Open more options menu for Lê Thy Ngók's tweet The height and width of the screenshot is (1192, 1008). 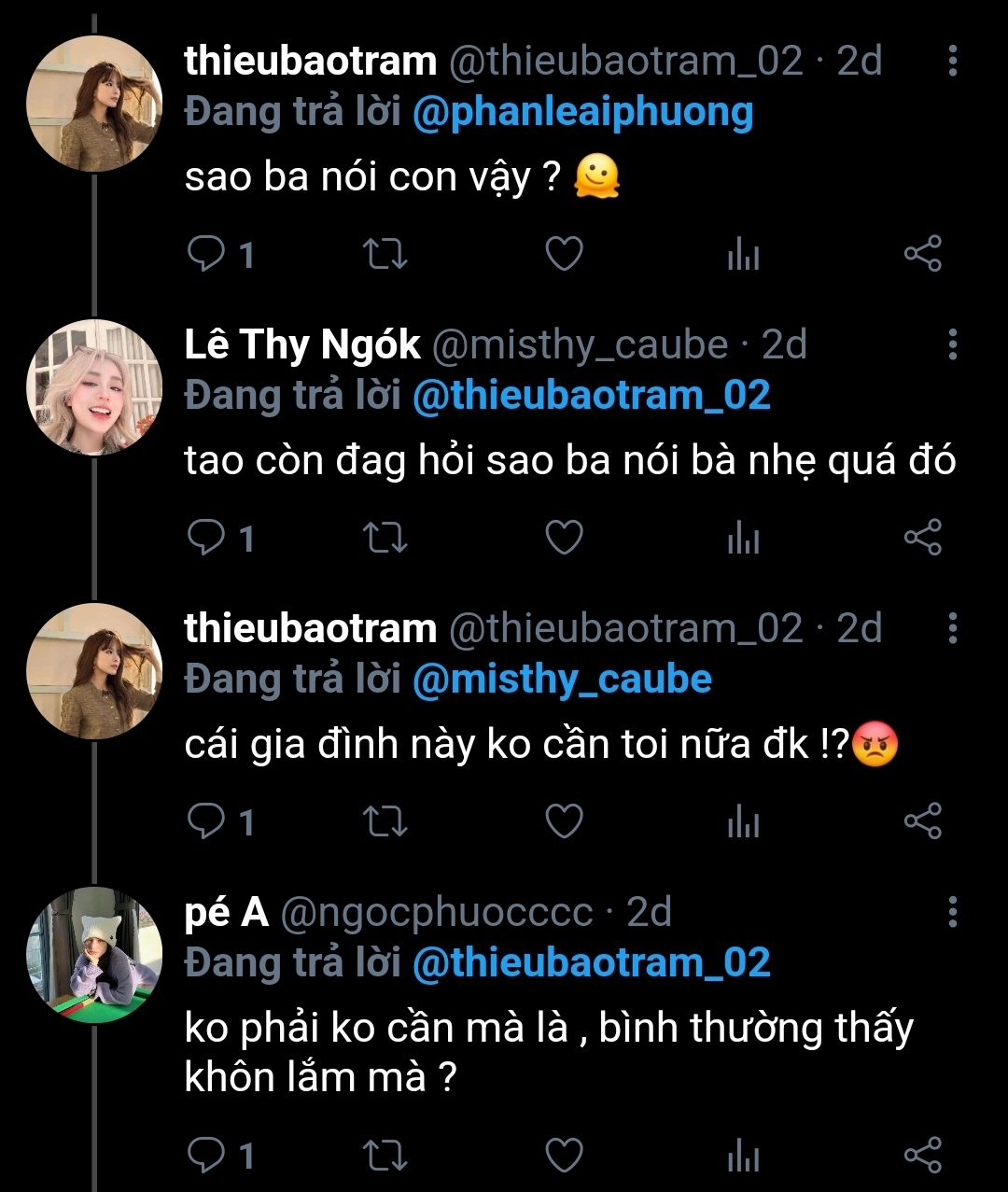click(x=952, y=344)
